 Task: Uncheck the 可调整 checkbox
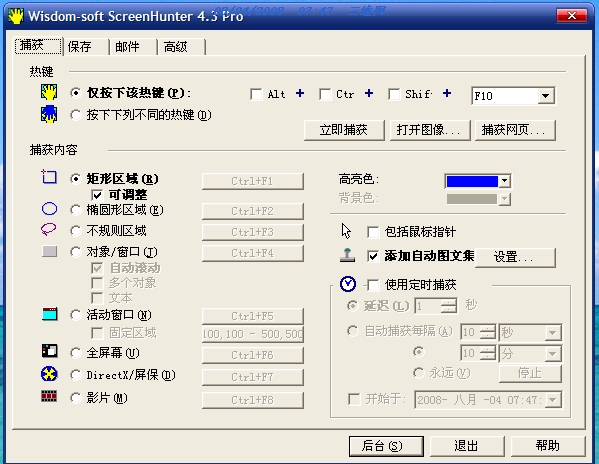[97, 195]
